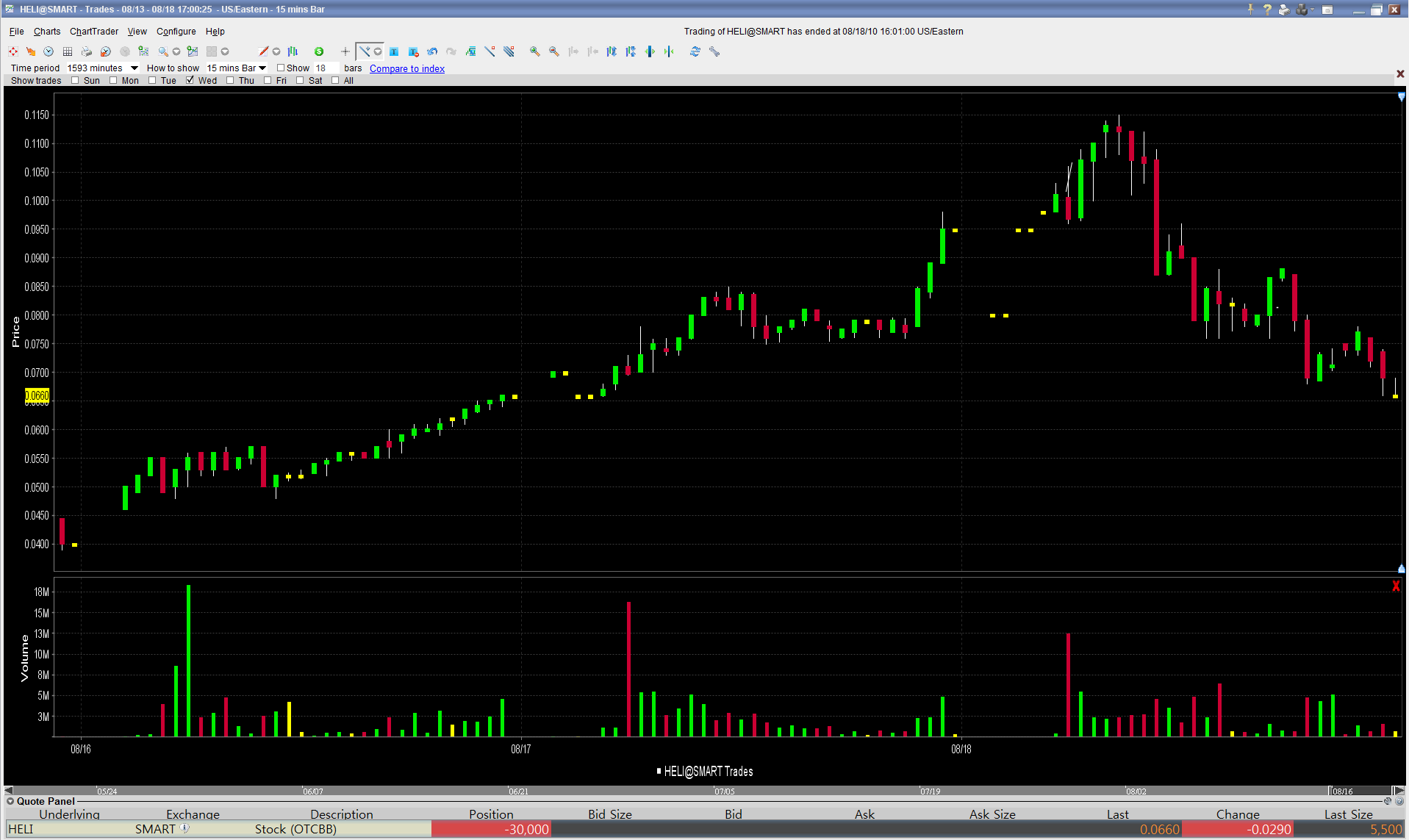Image resolution: width=1409 pixels, height=840 pixels.
Task: Click the grid table icon
Action: (68, 51)
